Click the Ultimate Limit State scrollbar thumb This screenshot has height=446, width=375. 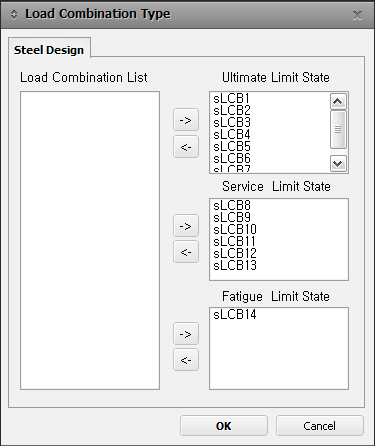coord(338,129)
